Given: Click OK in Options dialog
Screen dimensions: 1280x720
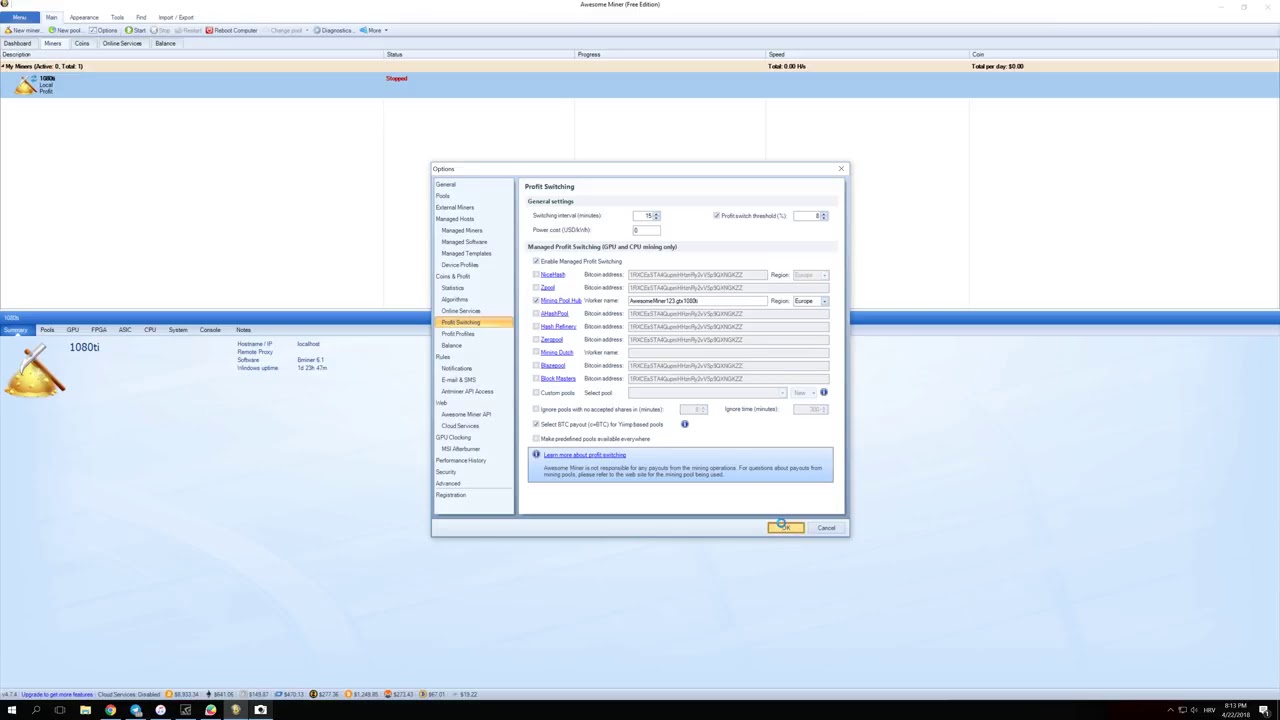Looking at the screenshot, I should tap(786, 528).
